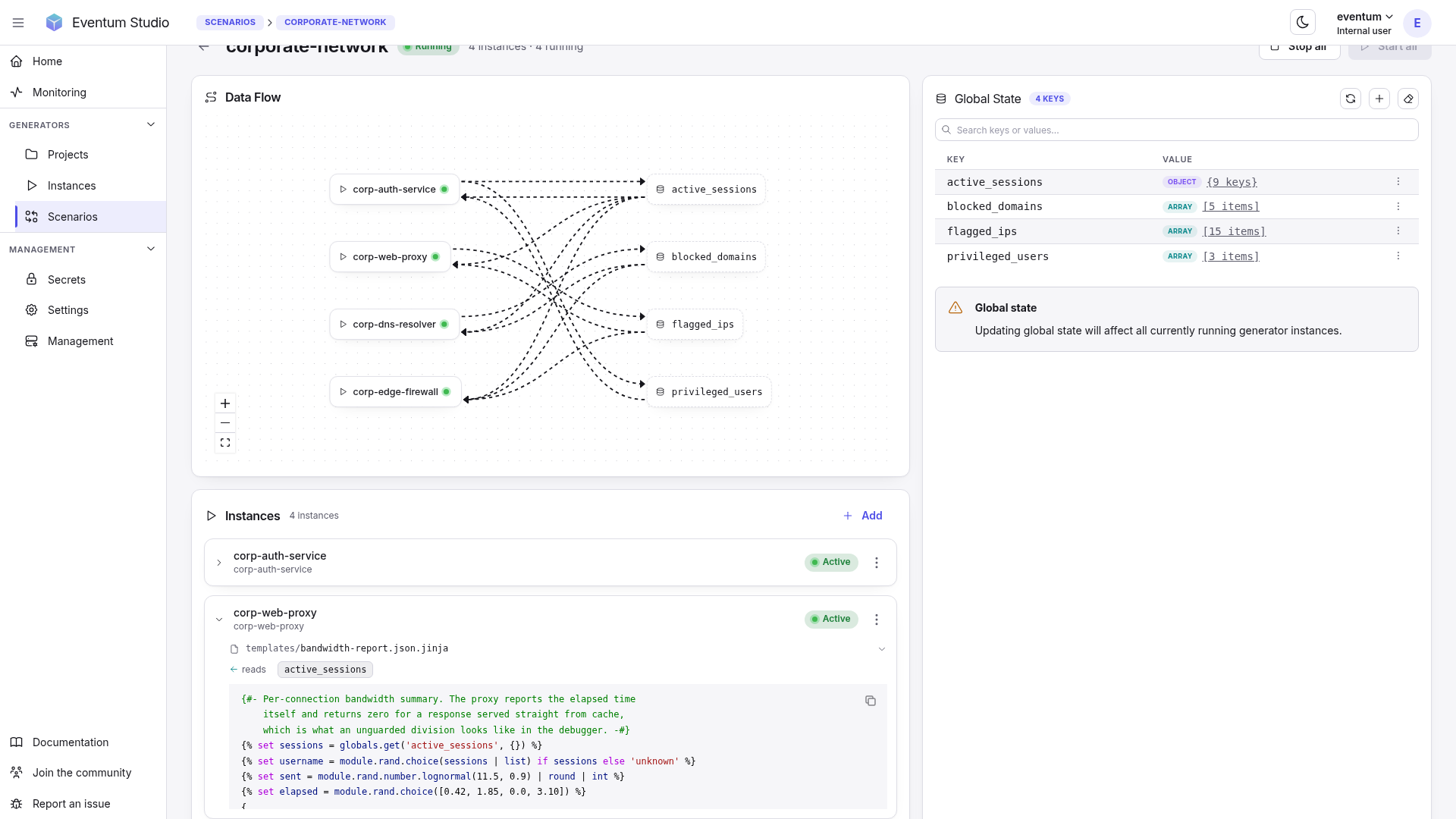
Task: Collapse the Management section
Action: [83, 249]
